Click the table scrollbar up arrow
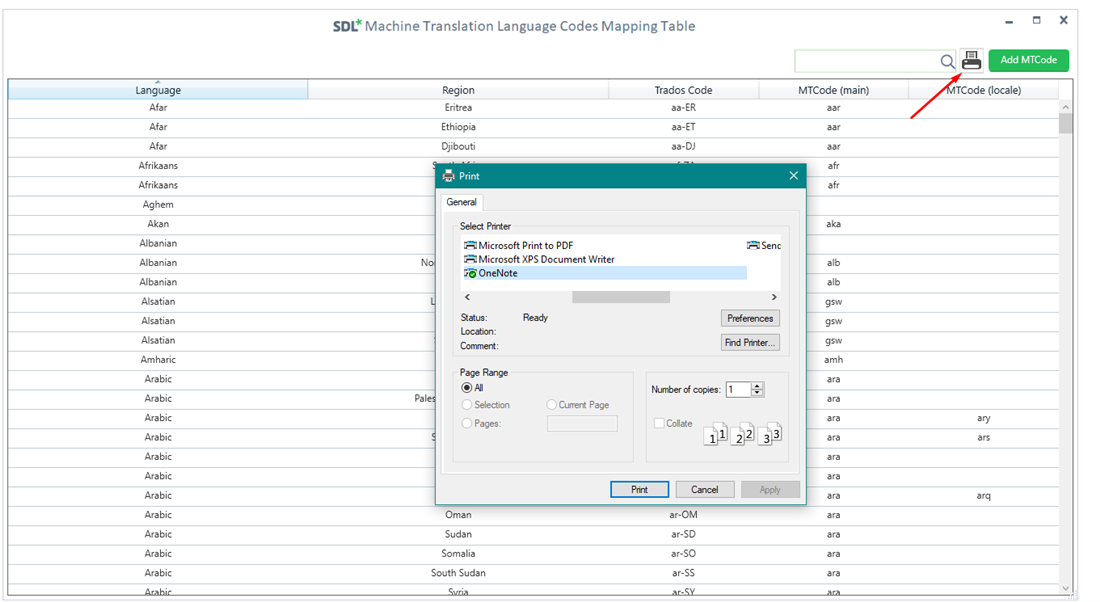Viewport: 1100px width, 602px height. tap(1066, 107)
